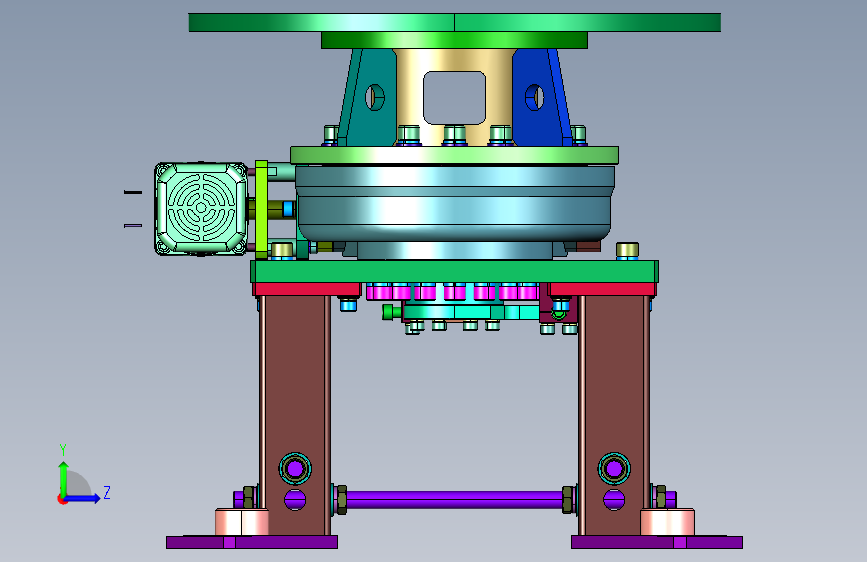Select the mint green motor fan cover
867x562 pixels.
click(x=201, y=209)
